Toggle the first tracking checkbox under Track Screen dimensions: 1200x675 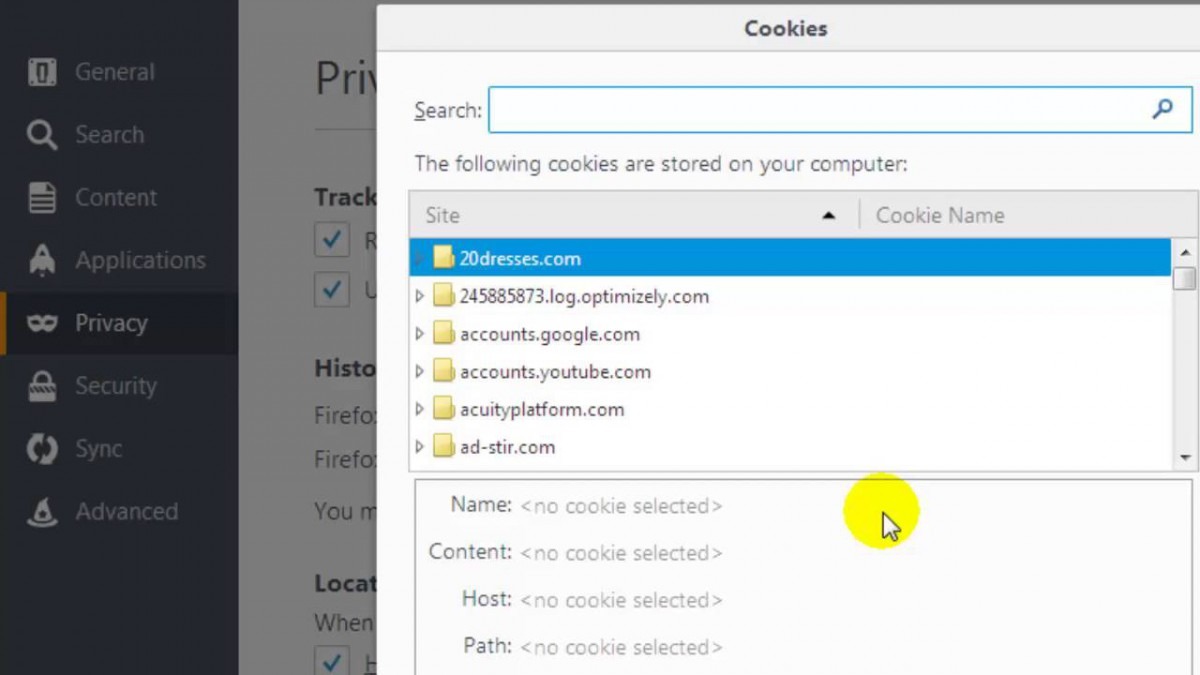point(332,240)
